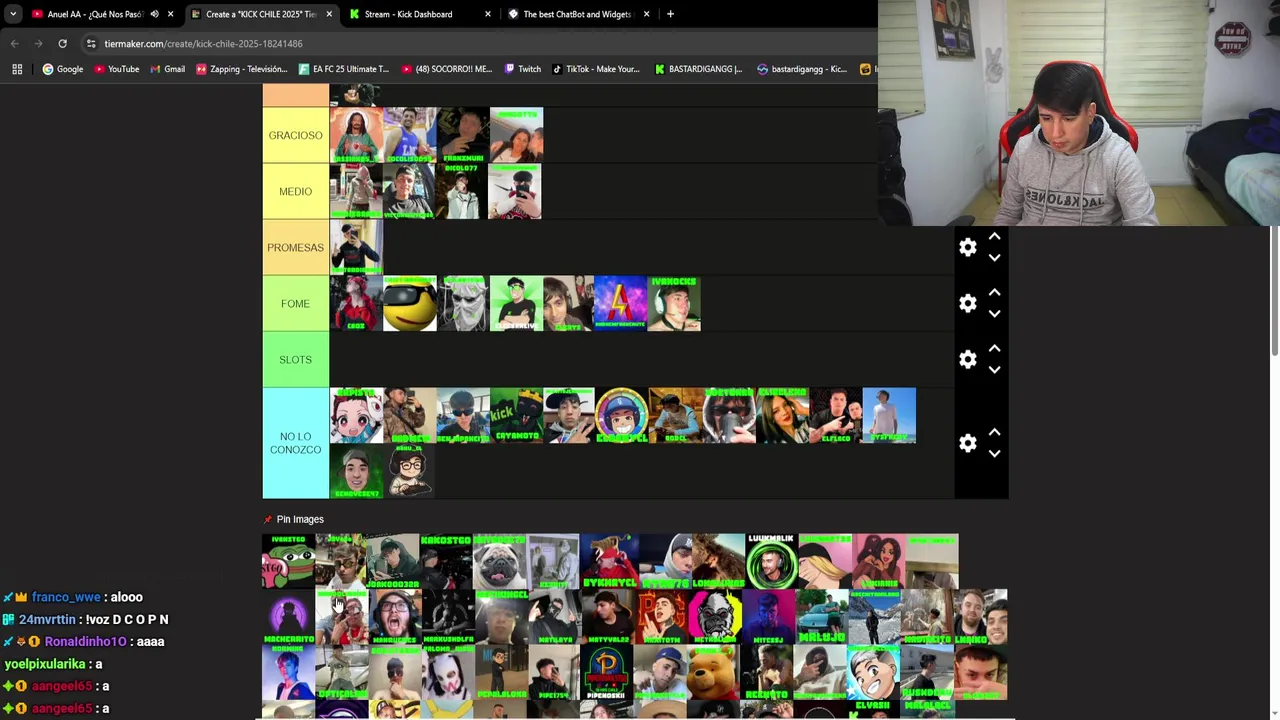Viewport: 1280px width, 720px height.
Task: Move SLOTS tier up with arrow
Action: tap(994, 349)
